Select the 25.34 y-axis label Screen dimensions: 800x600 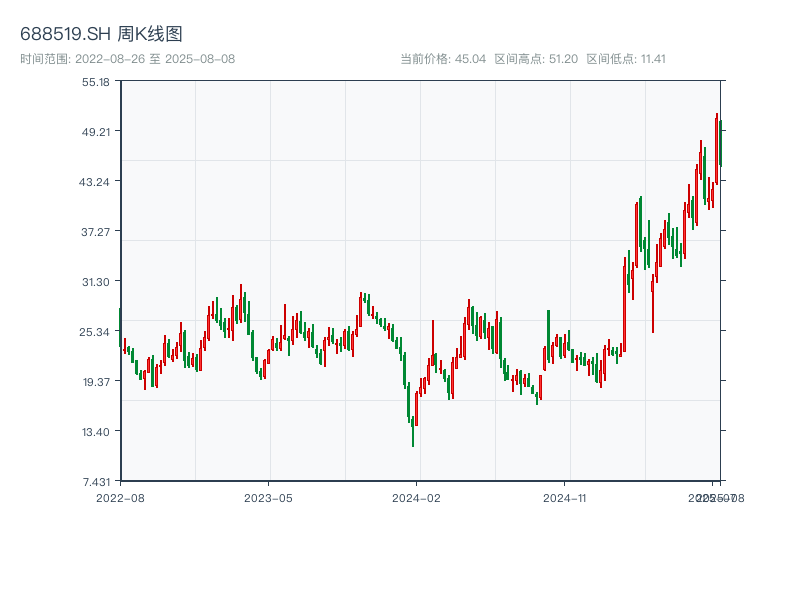(x=96, y=331)
